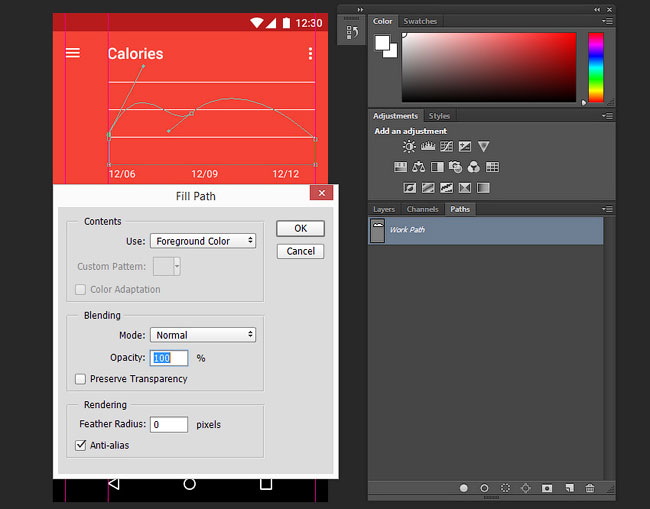Close Fill Path dialog with X

pyautogui.click(x=322, y=193)
